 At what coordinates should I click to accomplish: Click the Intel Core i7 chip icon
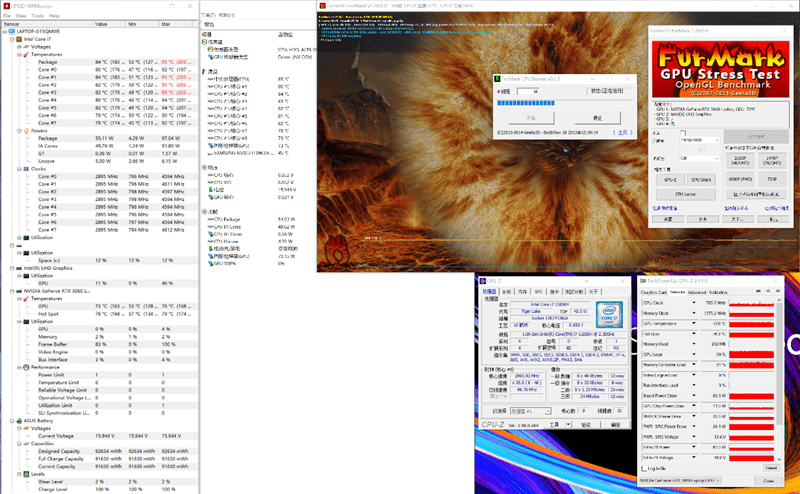[x=19, y=39]
